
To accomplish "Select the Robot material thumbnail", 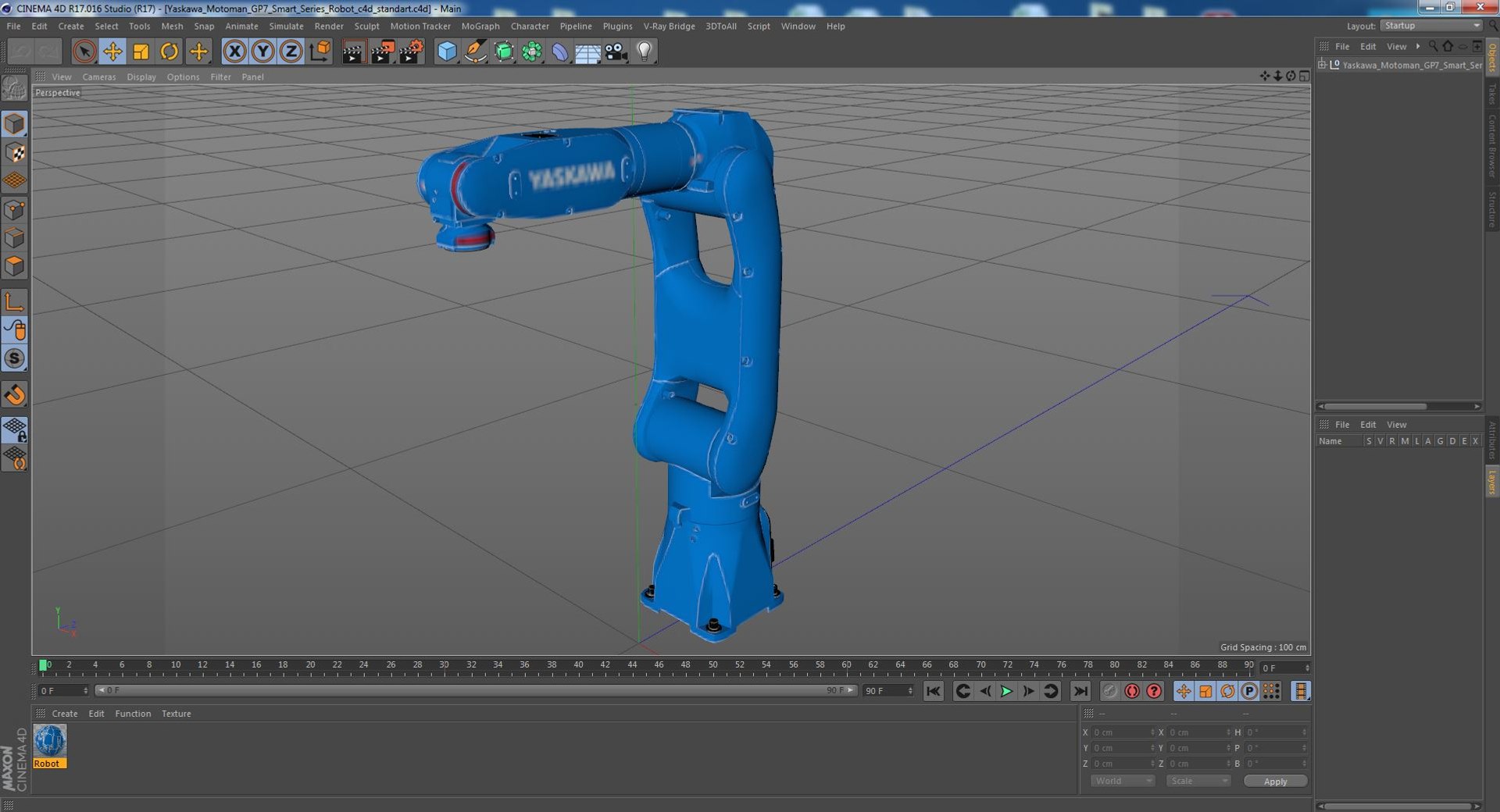I will 49,741.
